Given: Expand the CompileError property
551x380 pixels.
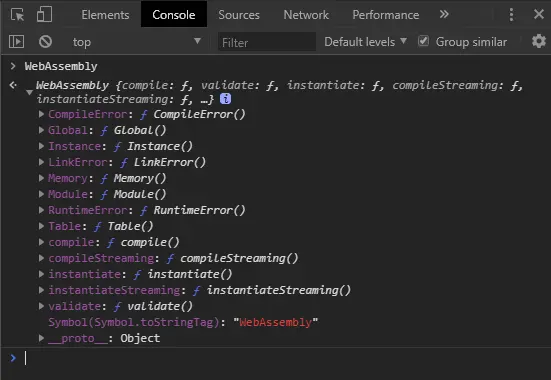Looking at the screenshot, I should click(41, 114).
